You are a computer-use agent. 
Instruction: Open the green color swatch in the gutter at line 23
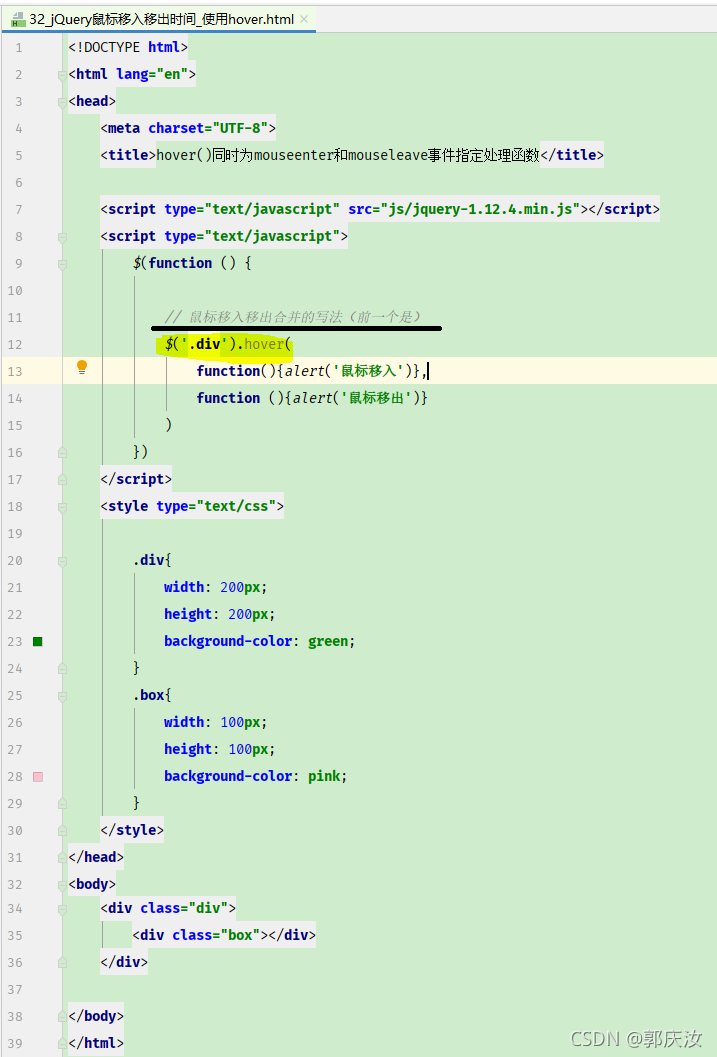pos(38,641)
